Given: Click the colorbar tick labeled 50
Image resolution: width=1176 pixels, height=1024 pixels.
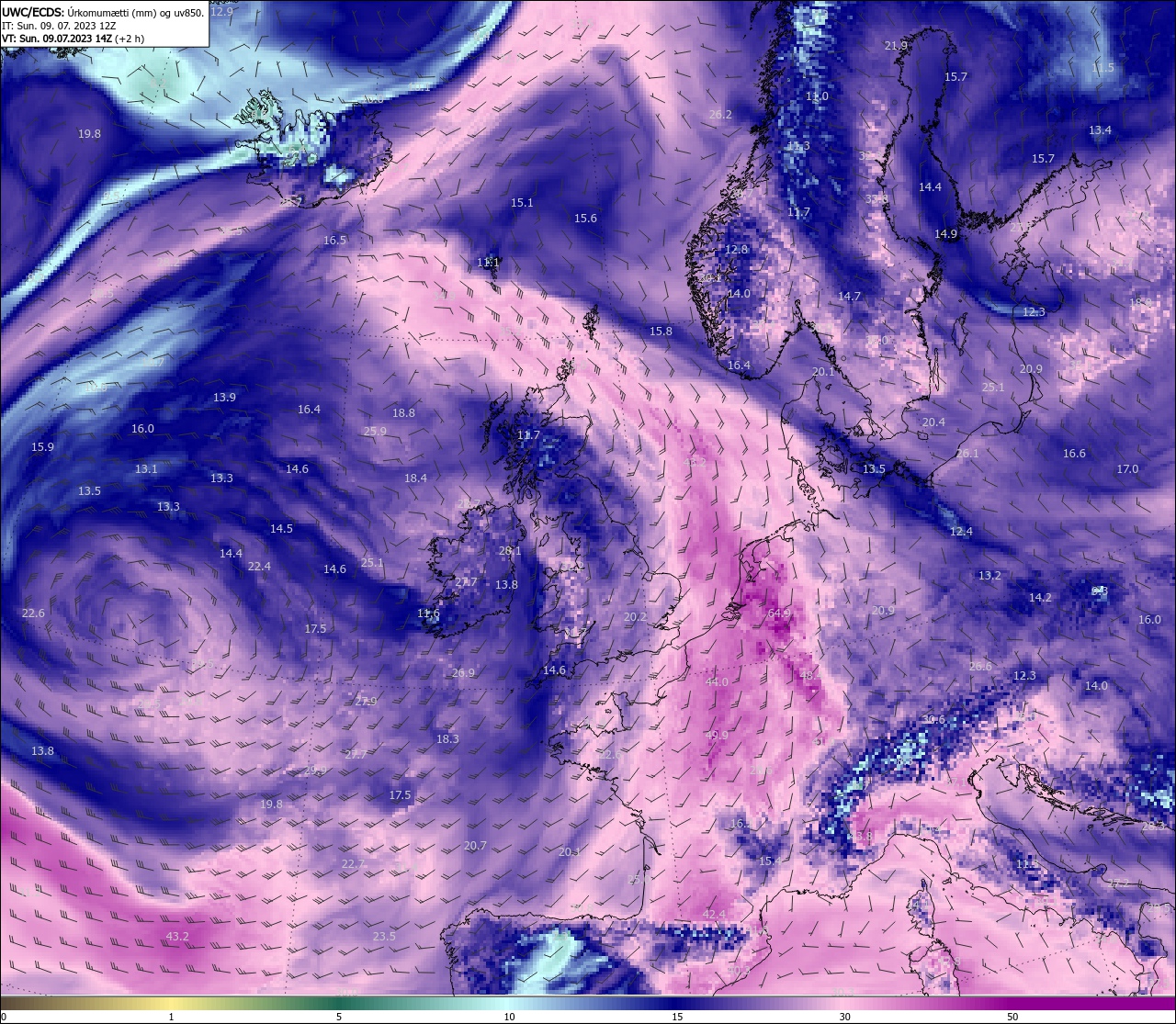Looking at the screenshot, I should coord(1012,1017).
